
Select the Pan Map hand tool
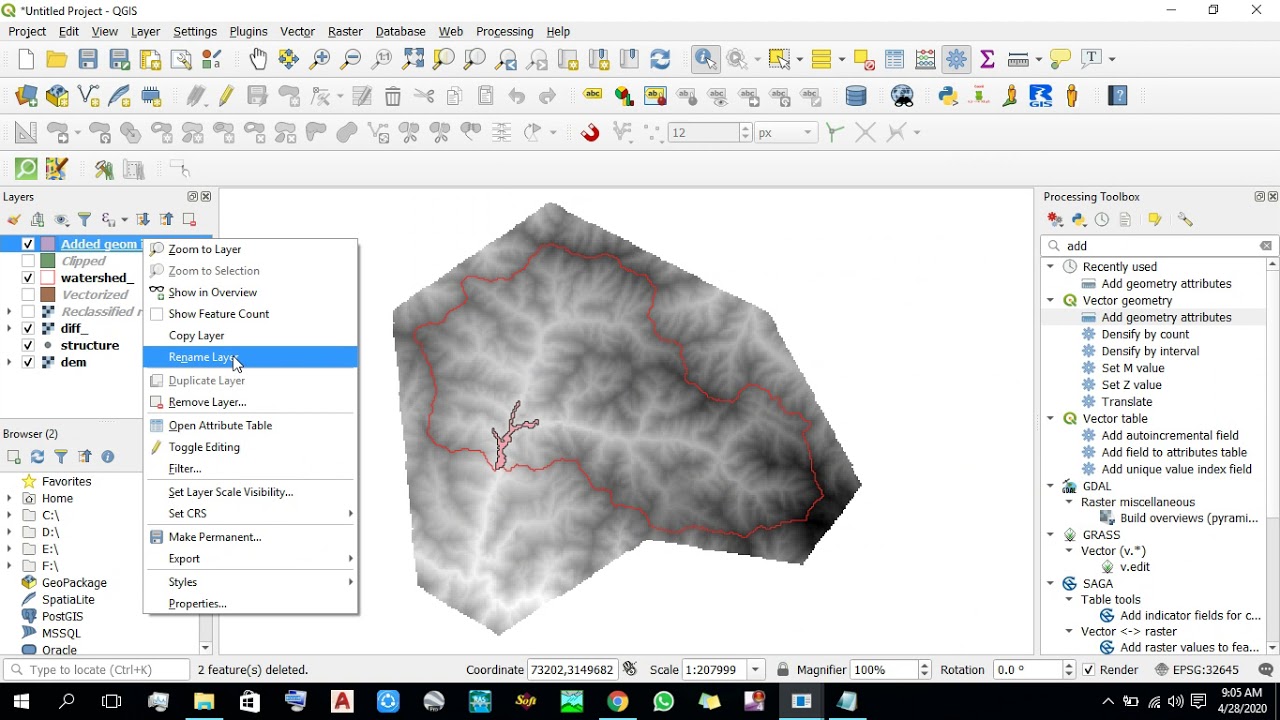click(258, 59)
